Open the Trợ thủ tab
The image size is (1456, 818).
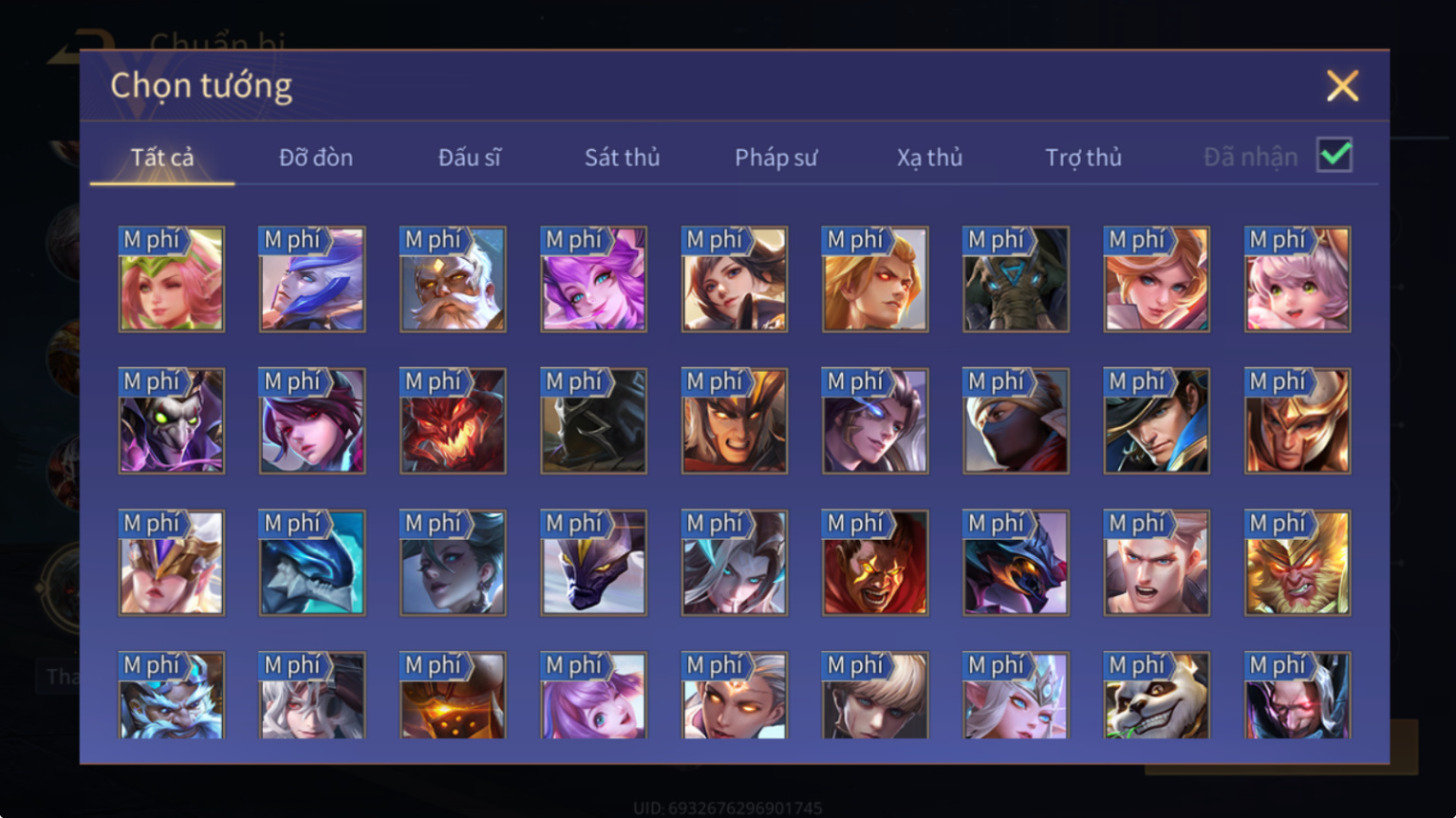point(1084,158)
